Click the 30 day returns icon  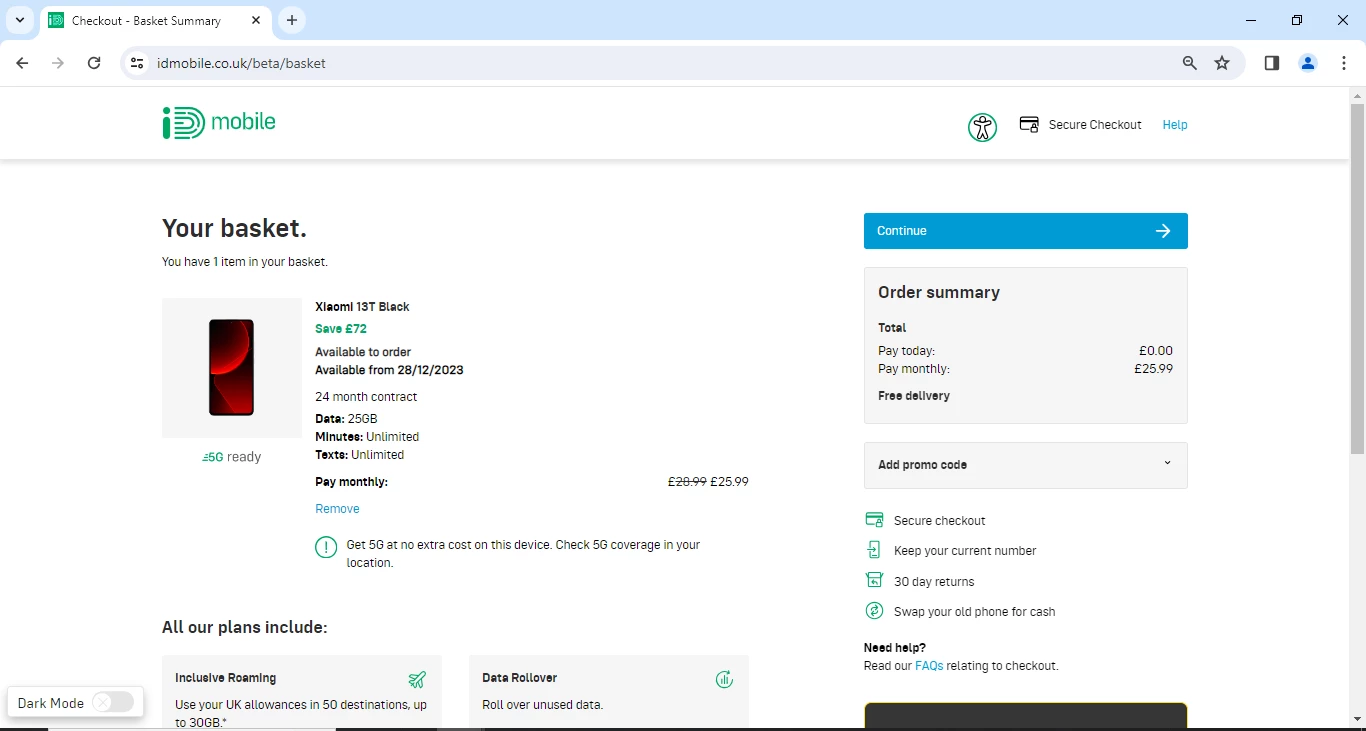(x=874, y=581)
